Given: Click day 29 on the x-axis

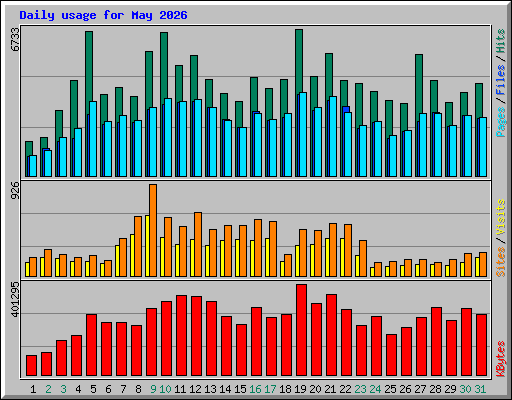Looking at the screenshot, I should [x=450, y=389].
